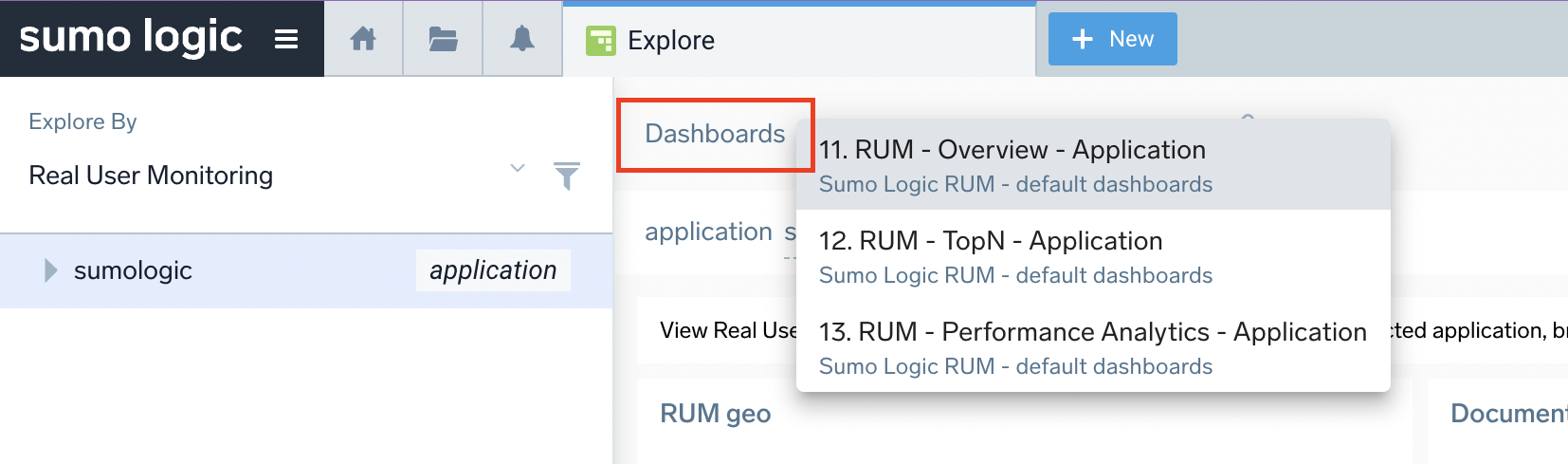This screenshot has height=464, width=1568.
Task: Click the Sumo Logic logo
Action: click(x=131, y=38)
